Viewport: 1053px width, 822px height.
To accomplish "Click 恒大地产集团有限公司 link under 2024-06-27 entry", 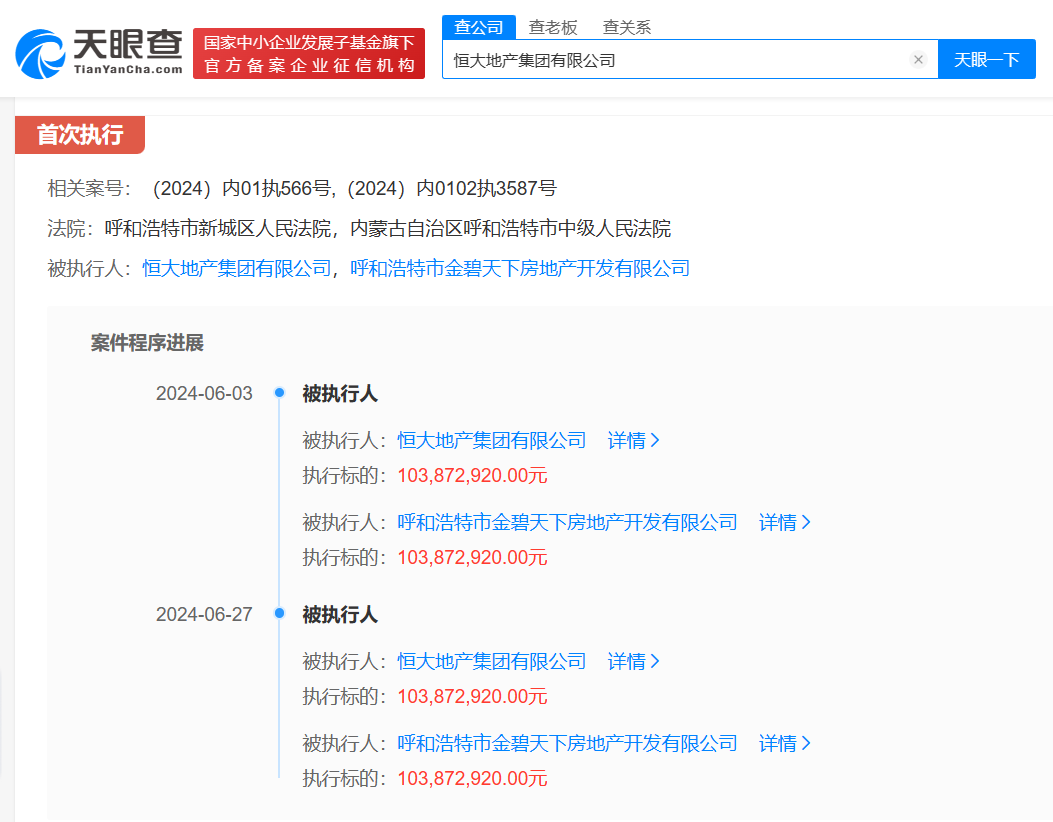I will pyautogui.click(x=492, y=661).
